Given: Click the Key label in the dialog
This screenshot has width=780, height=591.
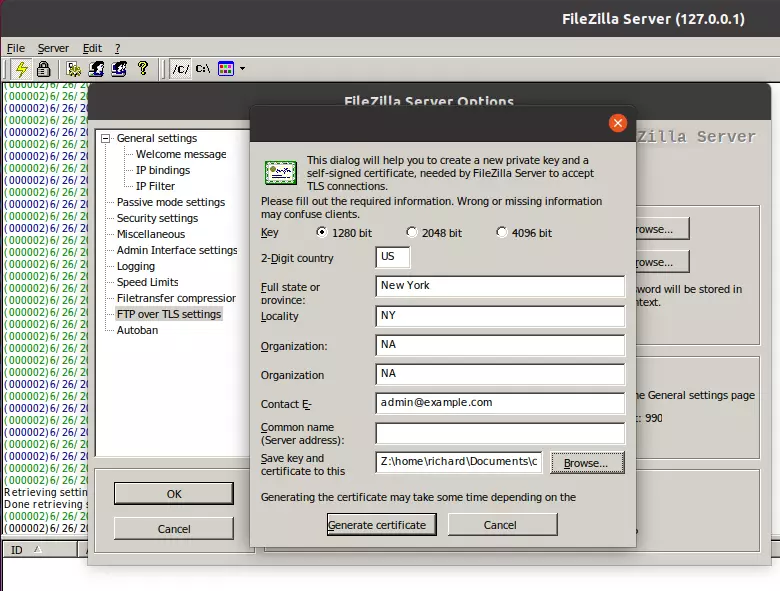Looking at the screenshot, I should click(x=269, y=232).
